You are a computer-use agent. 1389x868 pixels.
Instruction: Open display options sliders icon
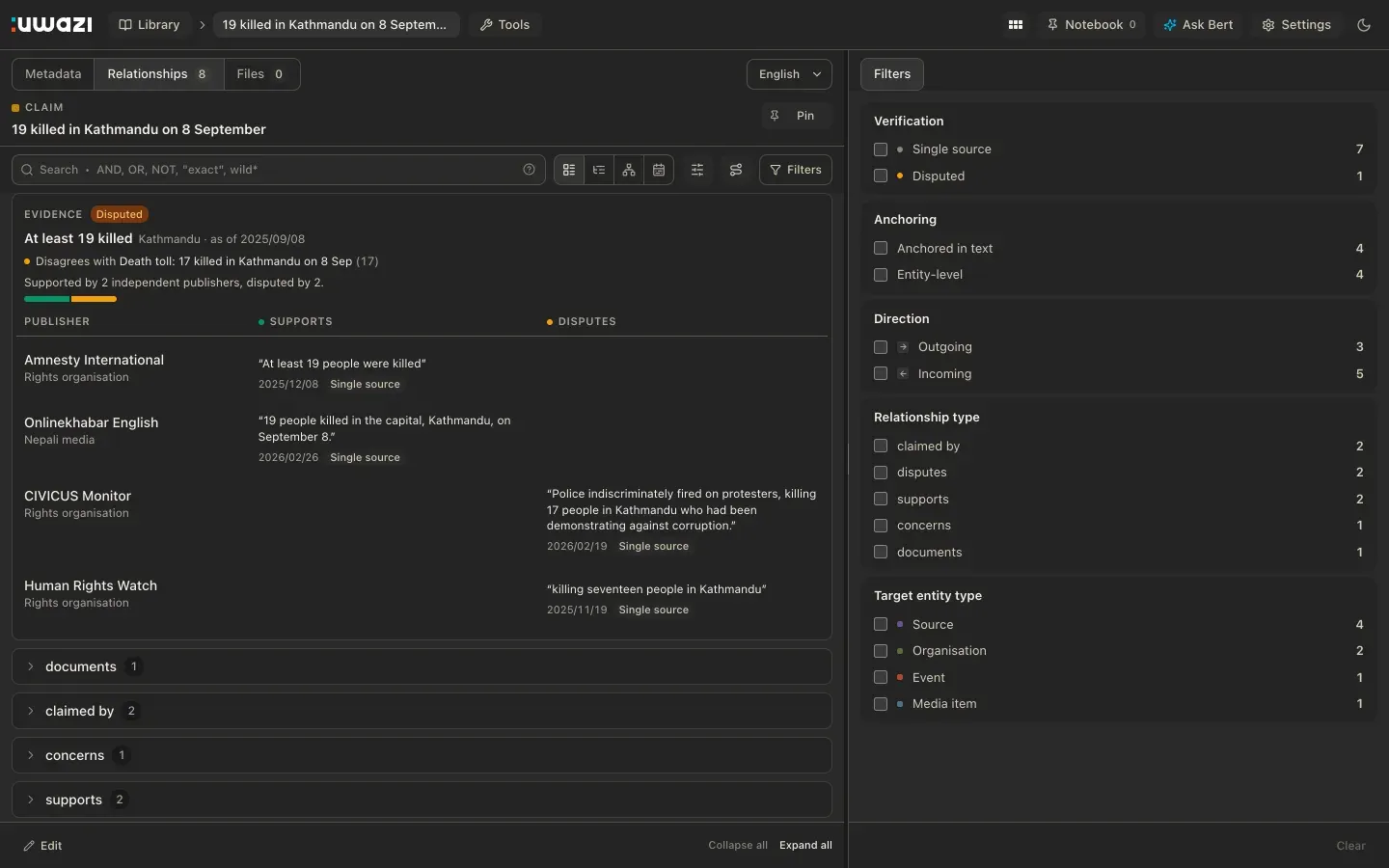pyautogui.click(x=697, y=170)
